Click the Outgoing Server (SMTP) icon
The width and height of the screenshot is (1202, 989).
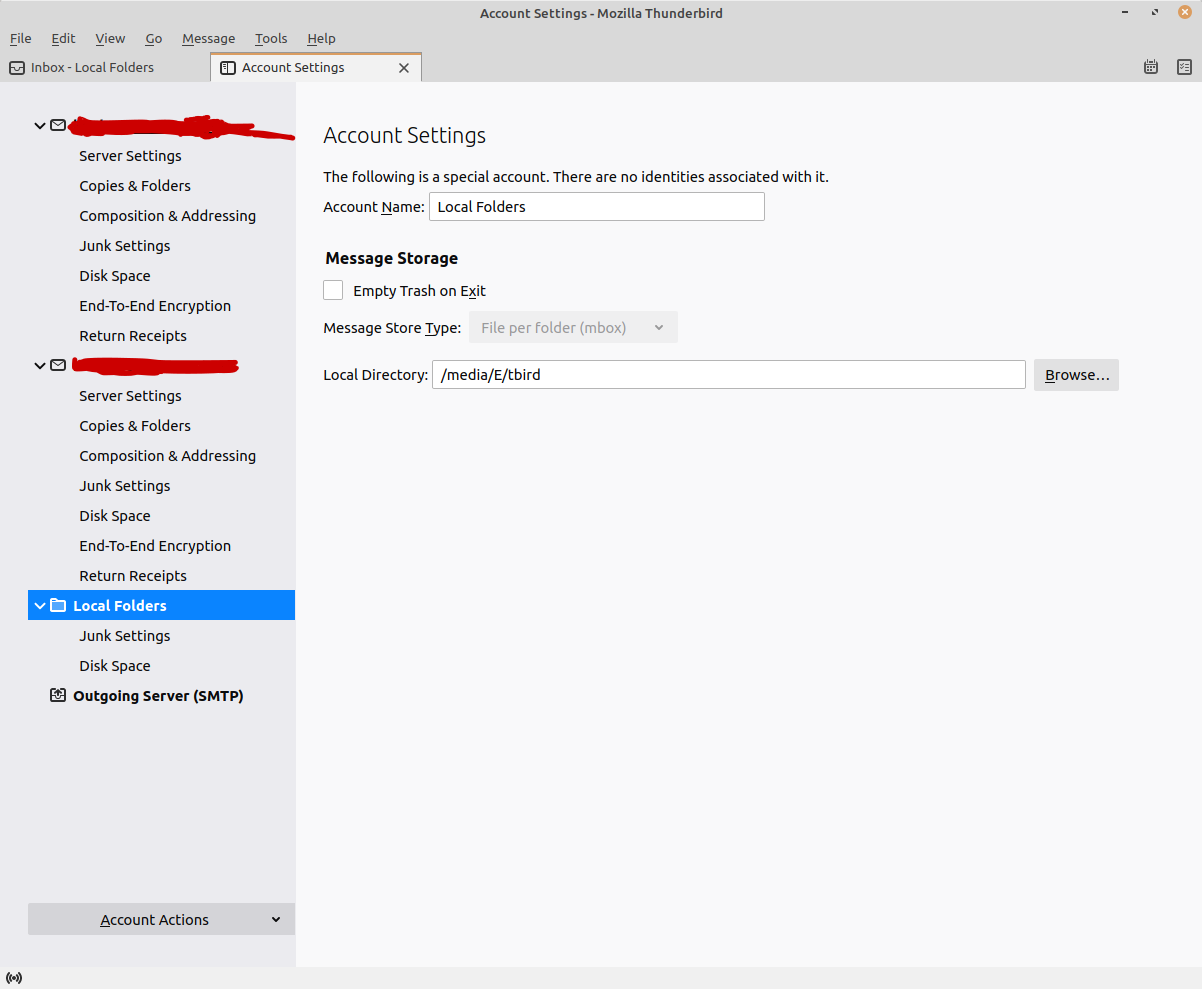(x=58, y=695)
